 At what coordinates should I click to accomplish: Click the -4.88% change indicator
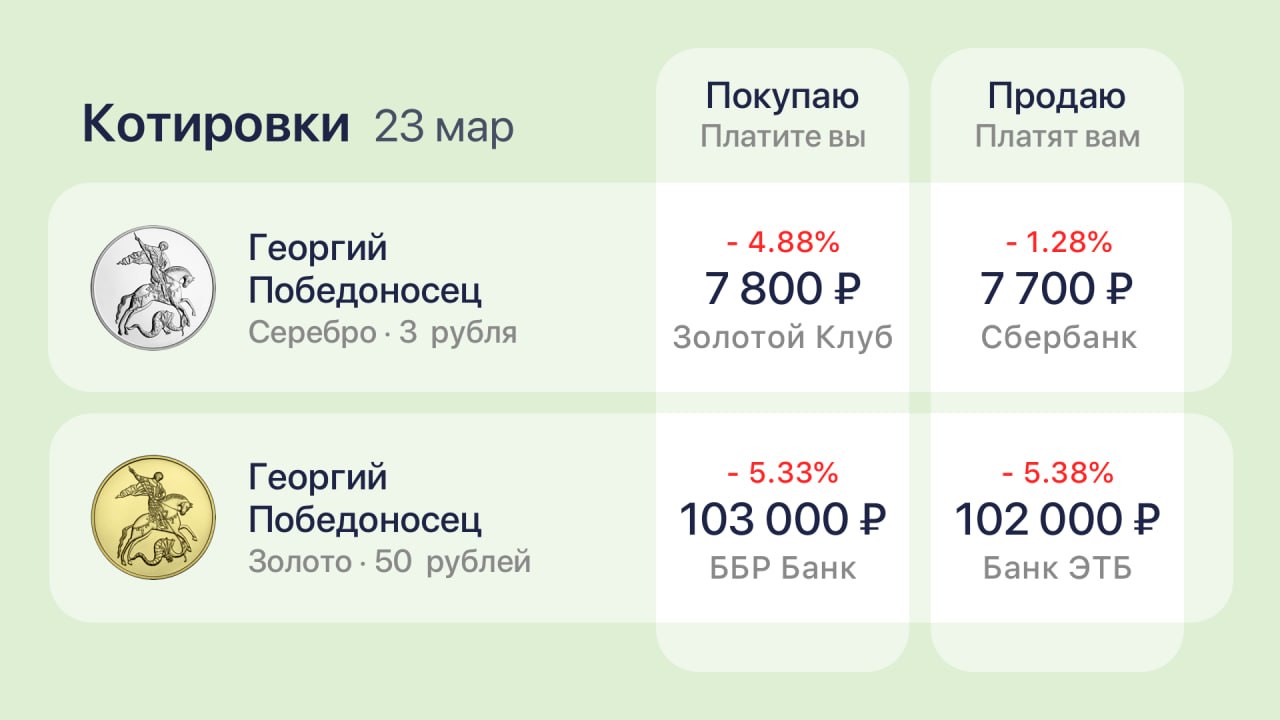783,243
